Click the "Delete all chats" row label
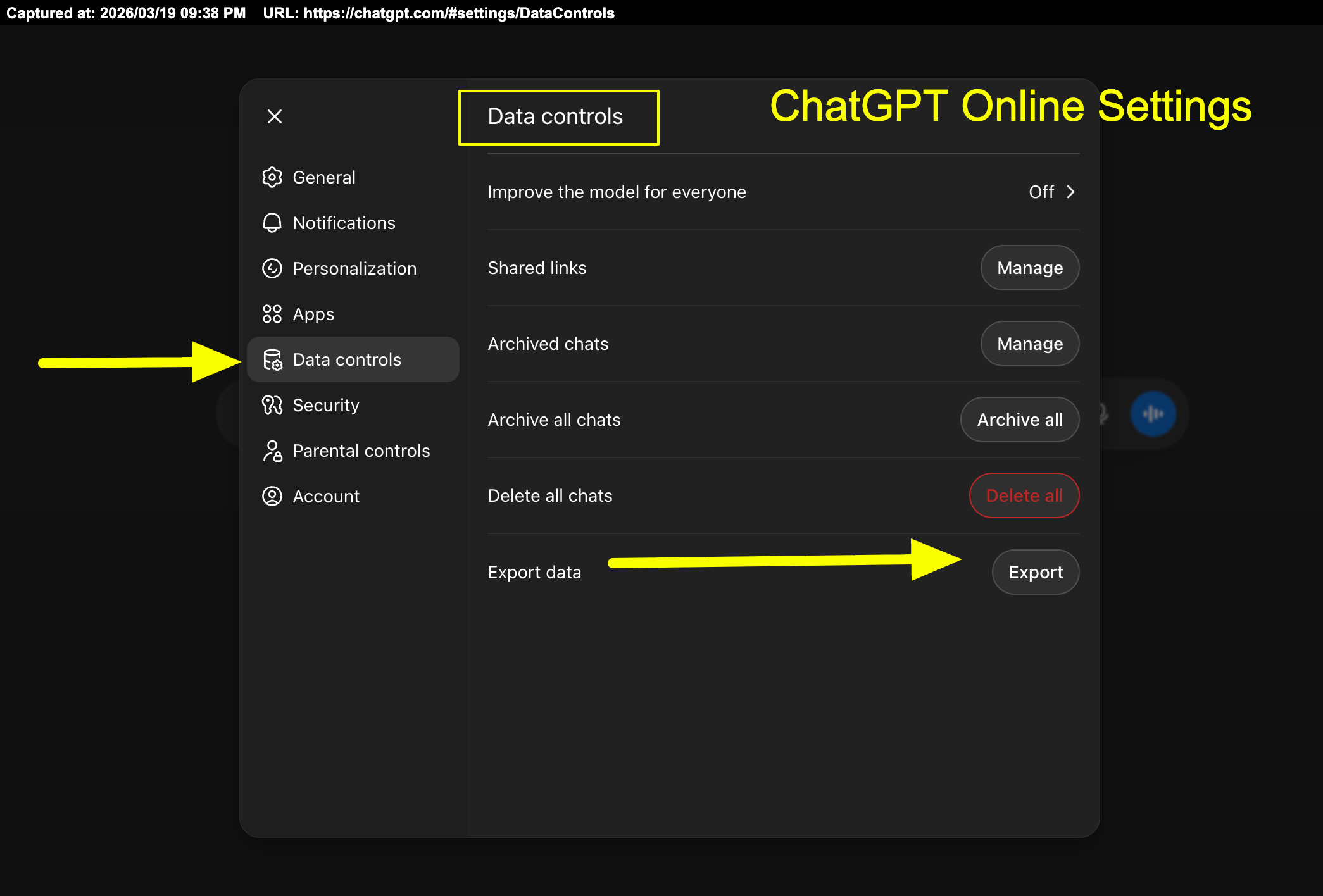Viewport: 1323px width, 896px height. (x=550, y=495)
